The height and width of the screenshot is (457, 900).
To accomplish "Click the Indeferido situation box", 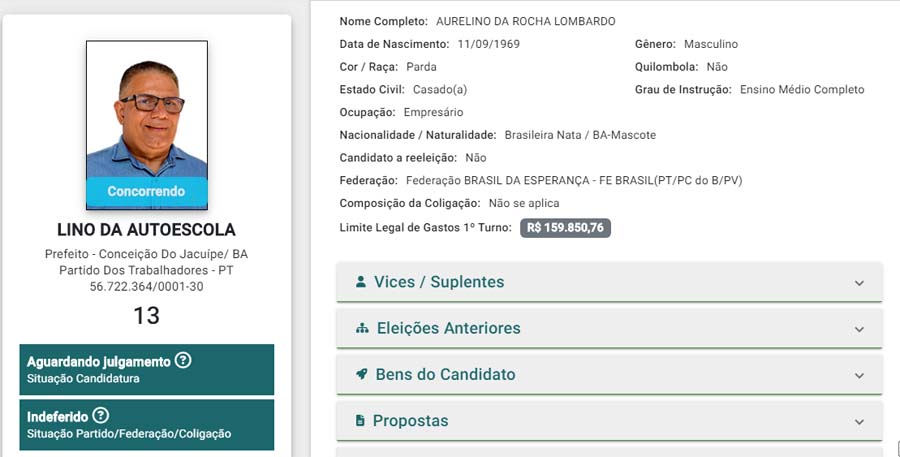I will point(146,424).
